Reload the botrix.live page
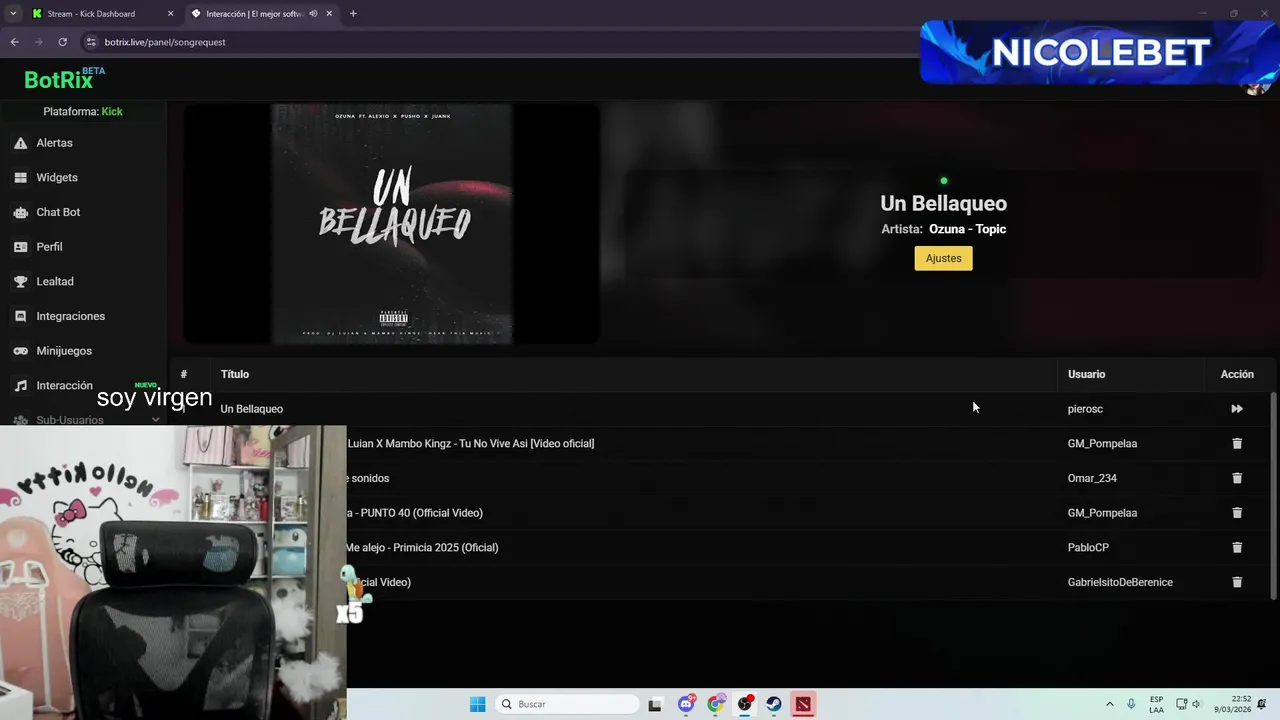The width and height of the screenshot is (1280, 720). [x=62, y=42]
